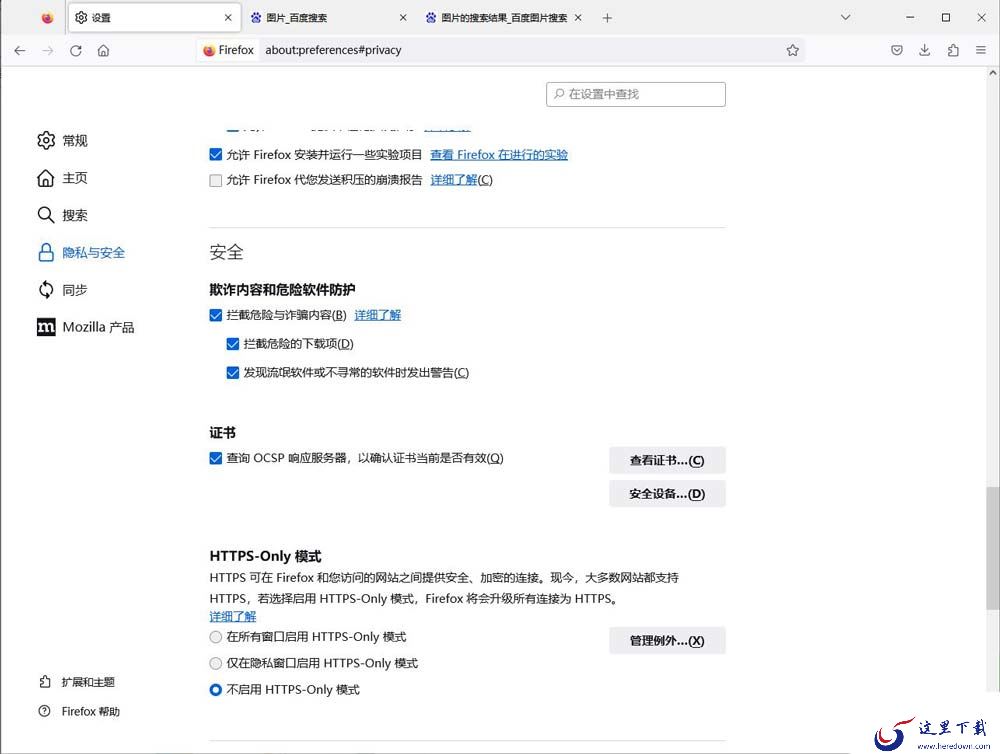Image resolution: width=1000 pixels, height=754 pixels.
Task: Toggle 发现流氓软件或不寻常的软件时发出警告 checkbox
Action: click(x=233, y=373)
